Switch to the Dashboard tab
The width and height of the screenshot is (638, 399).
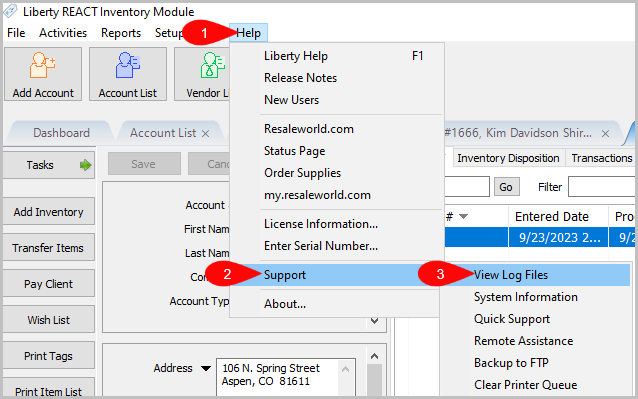[61, 133]
